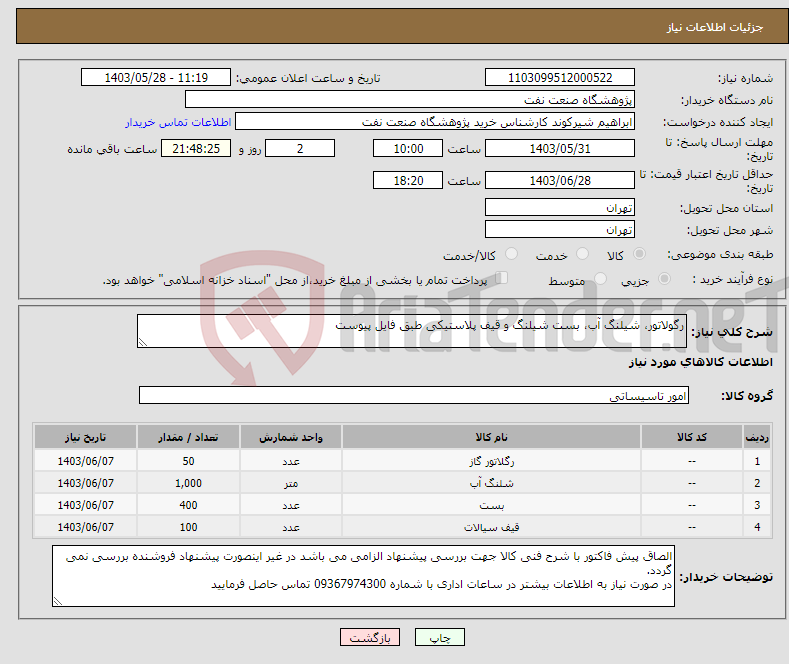The height and width of the screenshot is (664, 789).
Task: Click the quantity 100 cell
Action: coord(188,527)
